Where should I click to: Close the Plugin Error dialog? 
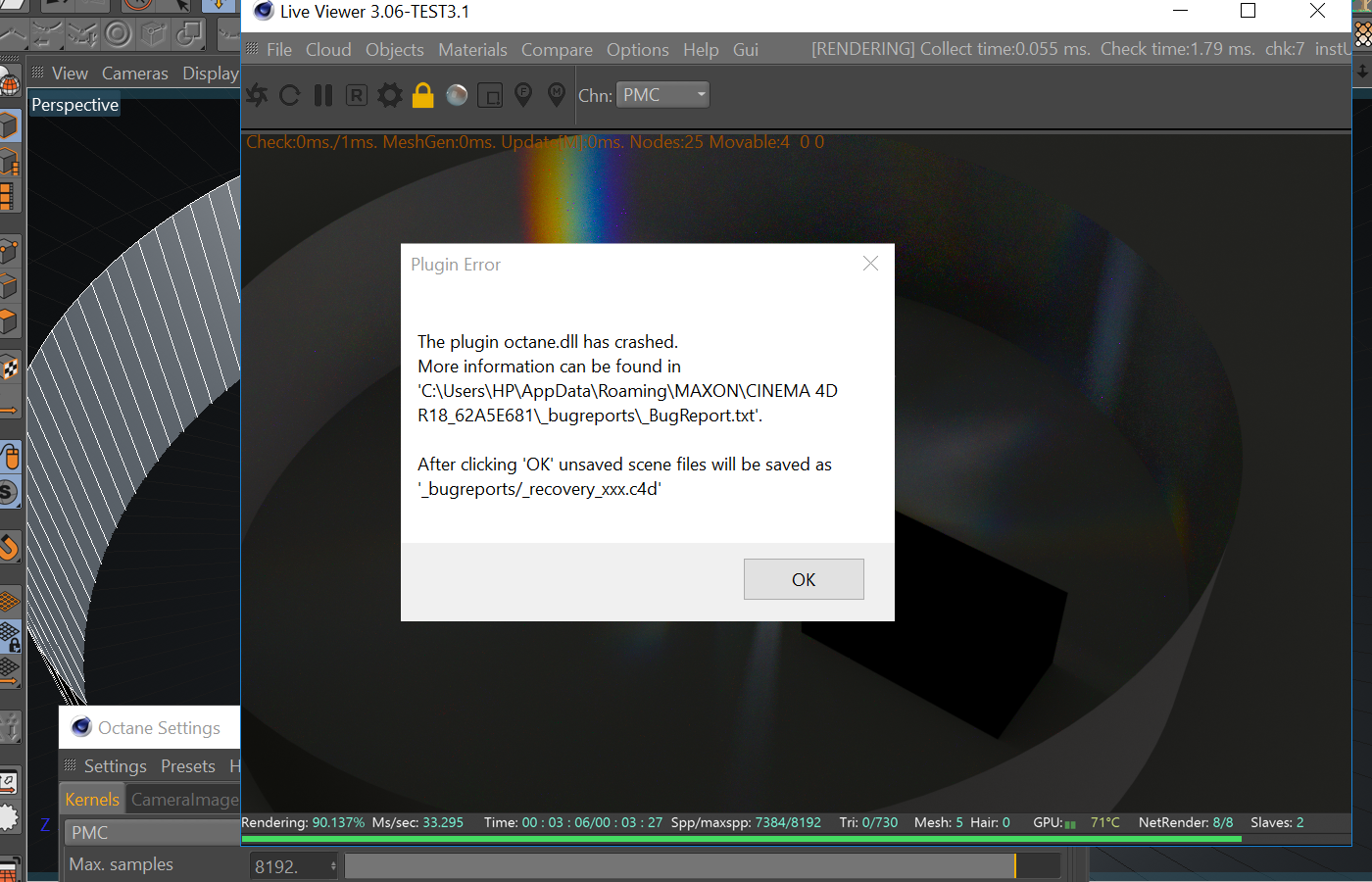click(870, 264)
